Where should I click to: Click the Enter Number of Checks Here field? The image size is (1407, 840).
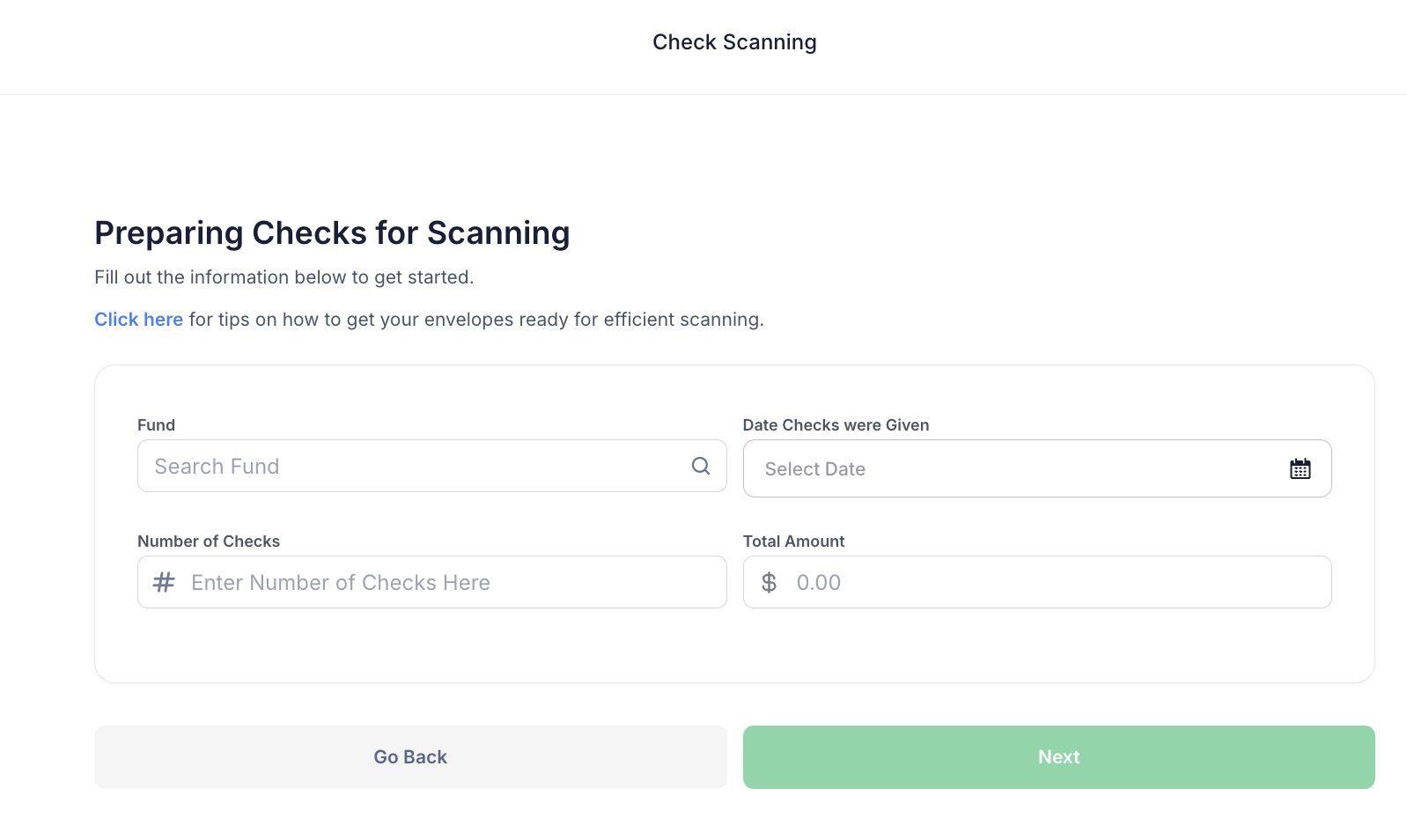pyautogui.click(x=432, y=582)
